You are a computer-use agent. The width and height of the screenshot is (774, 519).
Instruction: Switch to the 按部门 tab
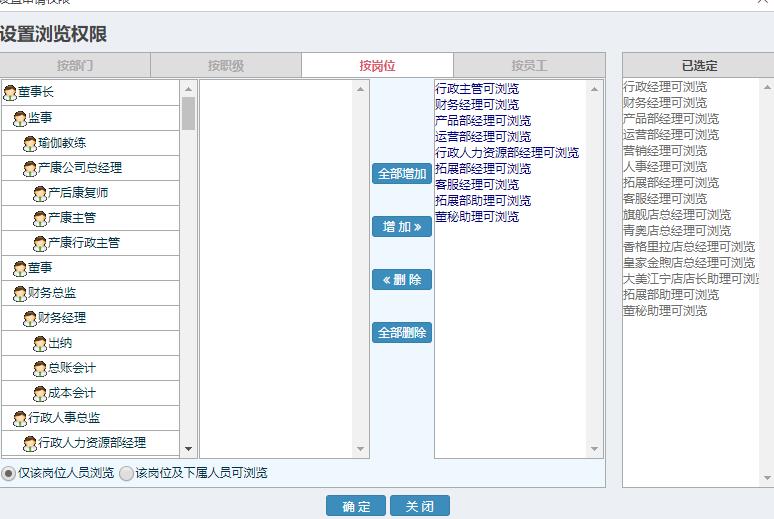click(x=75, y=66)
